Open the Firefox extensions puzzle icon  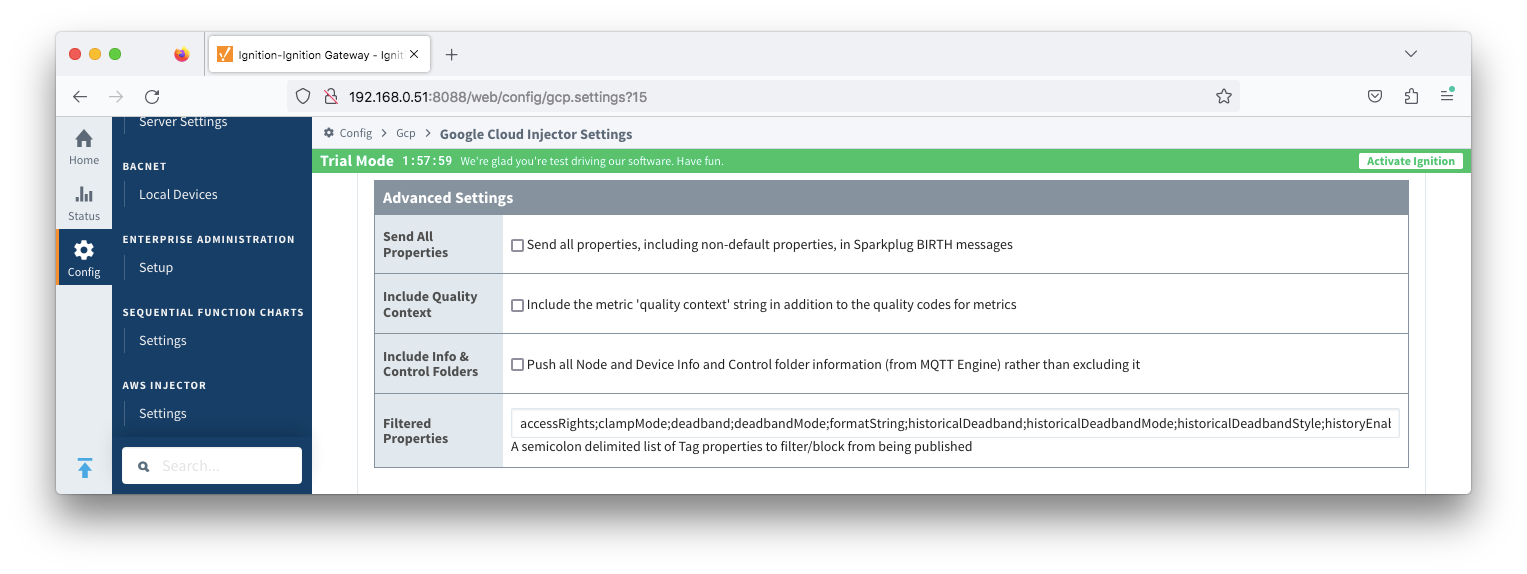1411,97
